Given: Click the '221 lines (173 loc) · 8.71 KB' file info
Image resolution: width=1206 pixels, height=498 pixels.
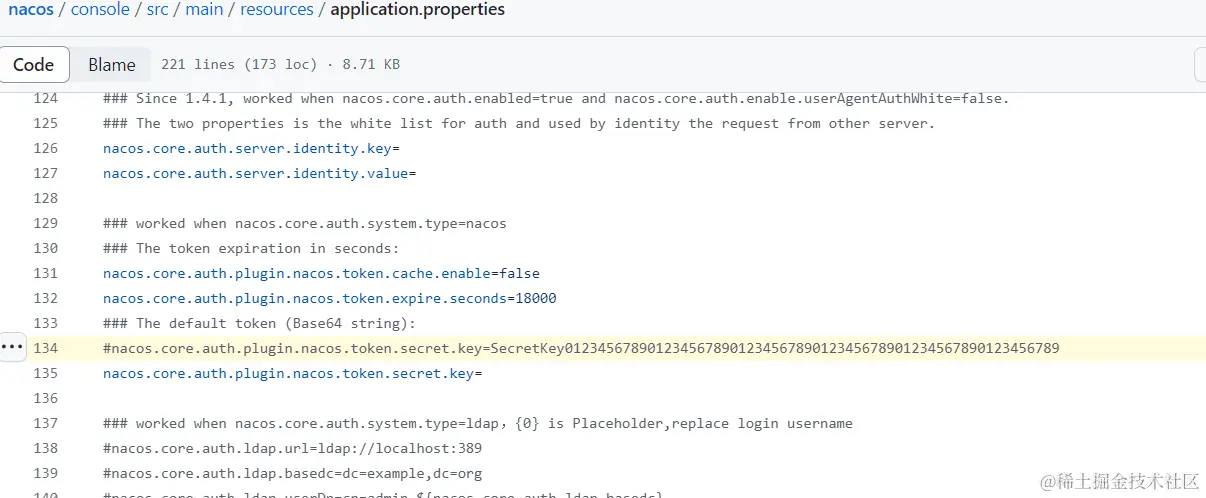Looking at the screenshot, I should 280,65.
